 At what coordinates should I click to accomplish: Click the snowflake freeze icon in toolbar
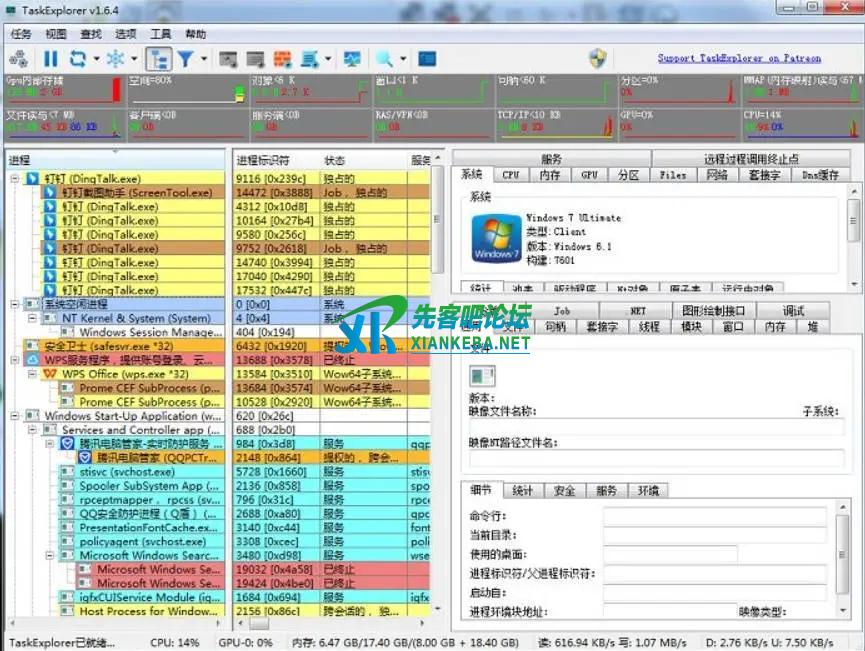tap(116, 59)
